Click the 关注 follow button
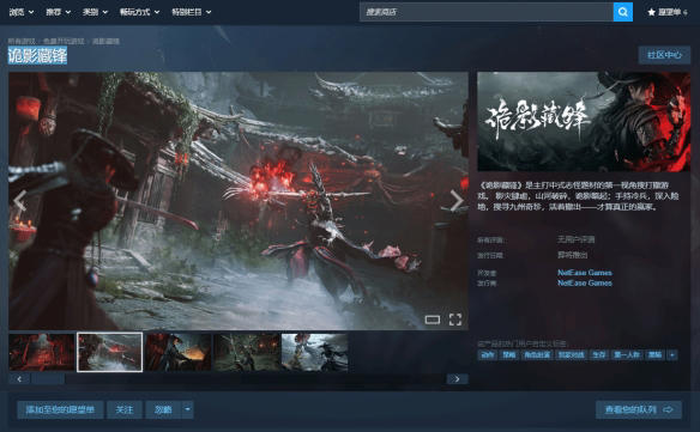Viewport: 700px width, 432px height. (x=125, y=409)
